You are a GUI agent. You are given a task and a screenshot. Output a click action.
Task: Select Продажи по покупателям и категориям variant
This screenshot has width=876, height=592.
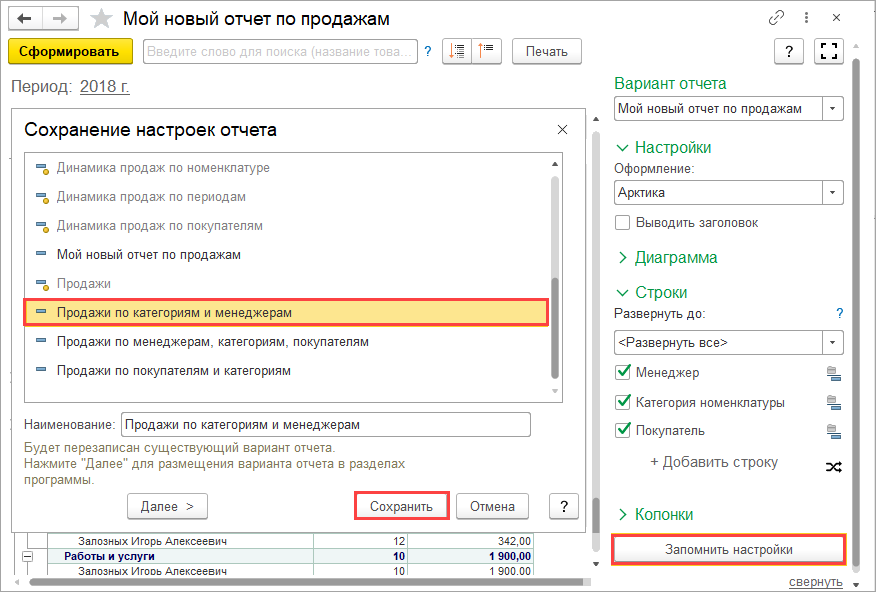173,370
